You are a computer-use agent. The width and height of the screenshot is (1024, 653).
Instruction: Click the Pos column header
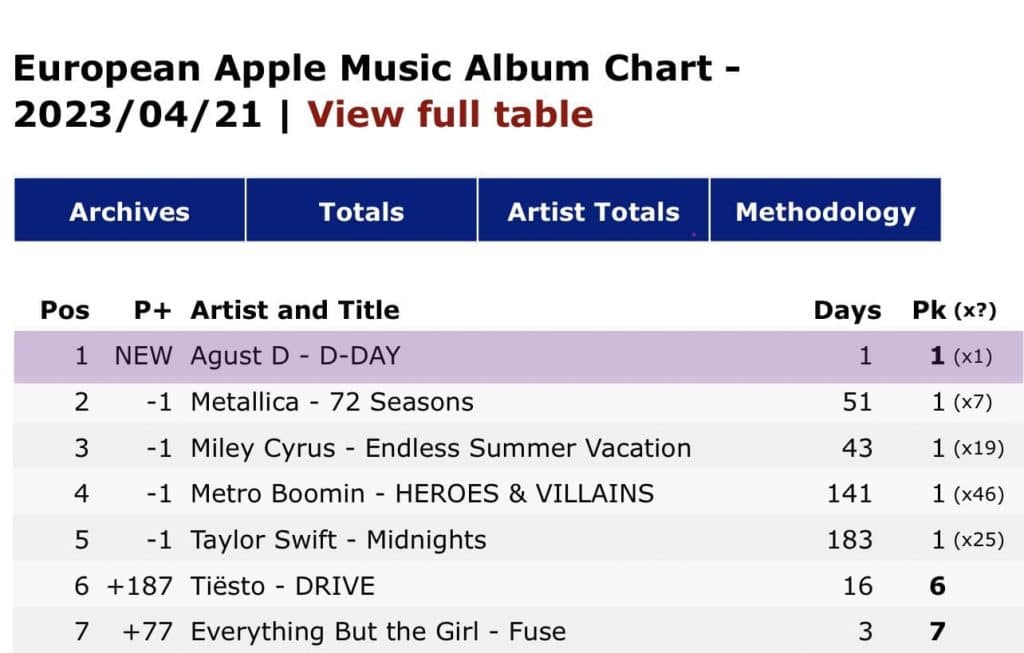click(x=65, y=310)
